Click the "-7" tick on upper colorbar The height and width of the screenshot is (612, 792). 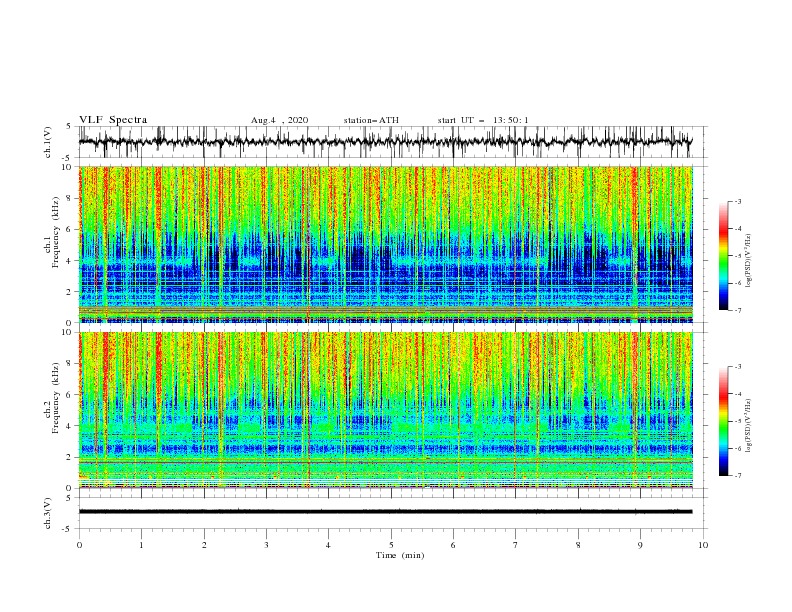[737, 310]
